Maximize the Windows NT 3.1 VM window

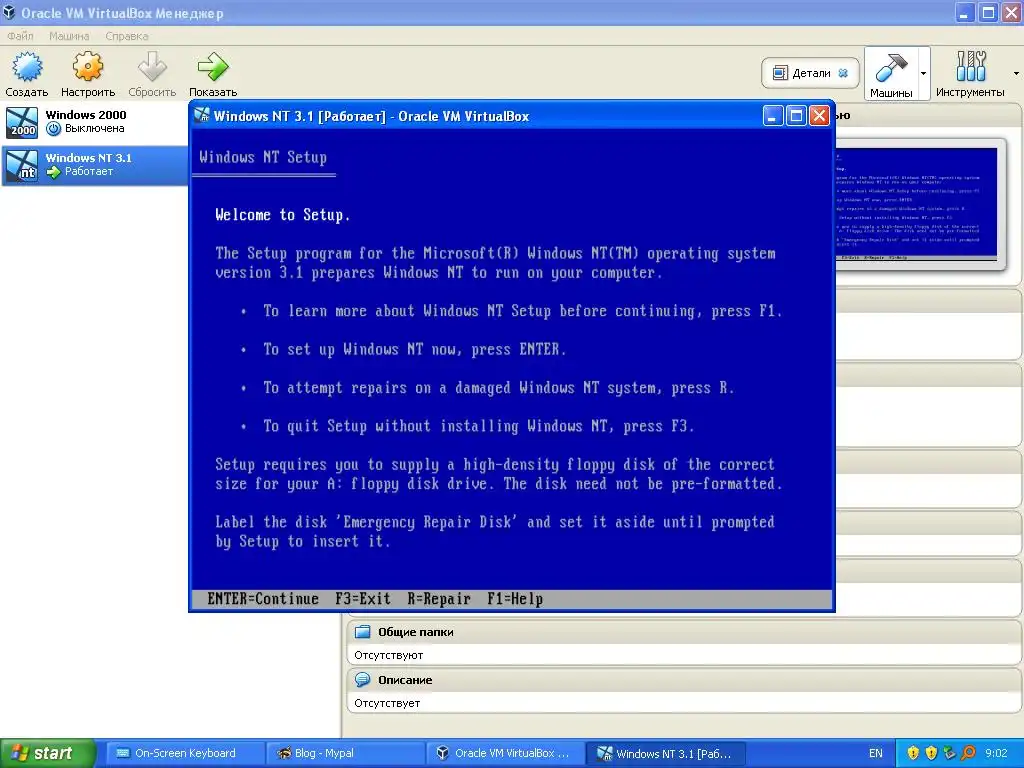pos(796,116)
